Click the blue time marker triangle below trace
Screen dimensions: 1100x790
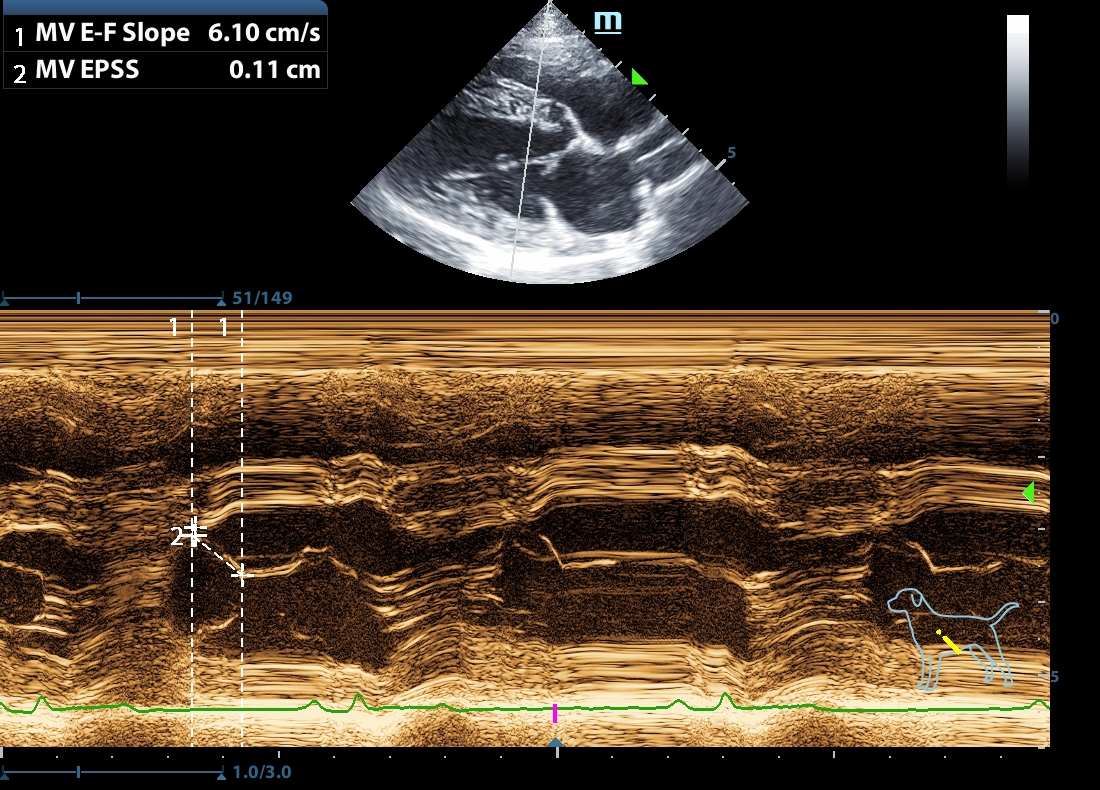556,743
